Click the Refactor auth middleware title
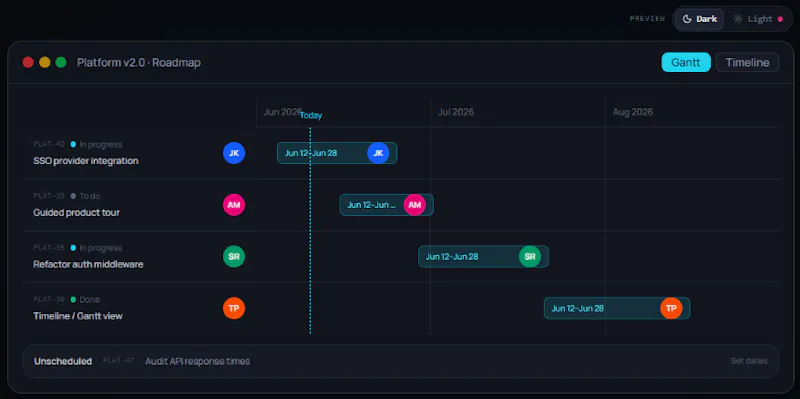 pos(88,264)
